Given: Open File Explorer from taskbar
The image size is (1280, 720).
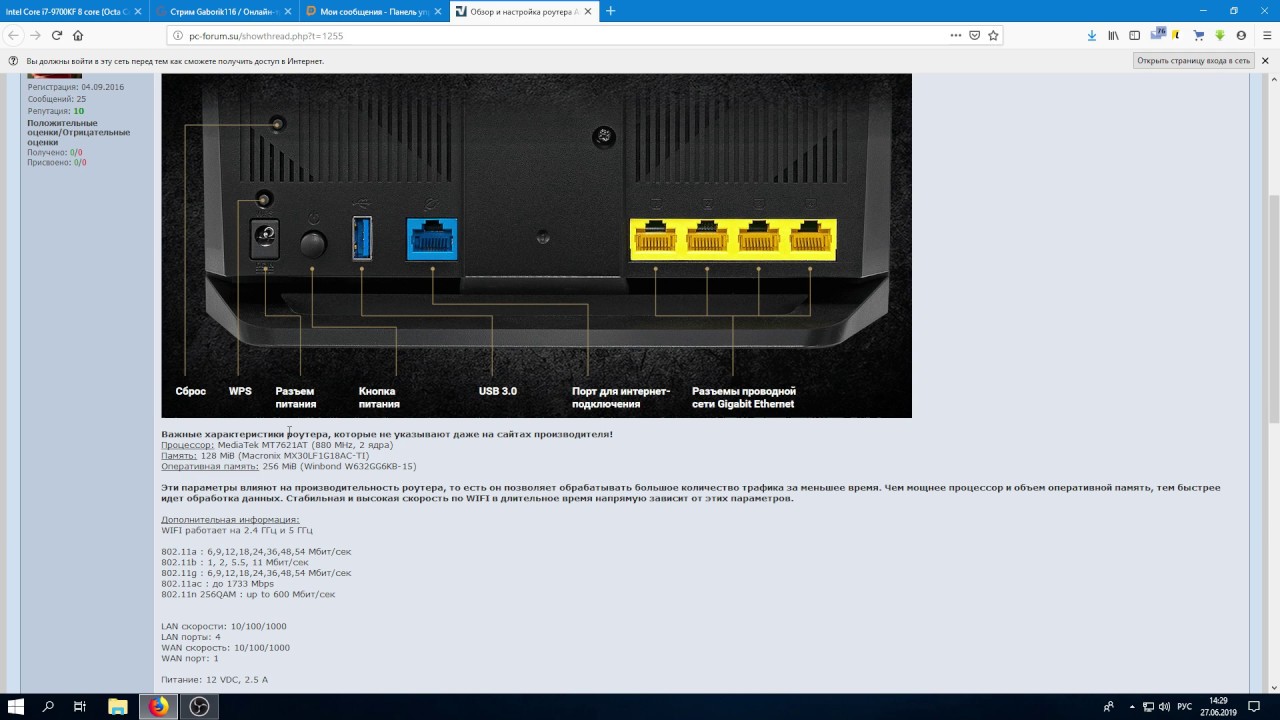Looking at the screenshot, I should (118, 706).
